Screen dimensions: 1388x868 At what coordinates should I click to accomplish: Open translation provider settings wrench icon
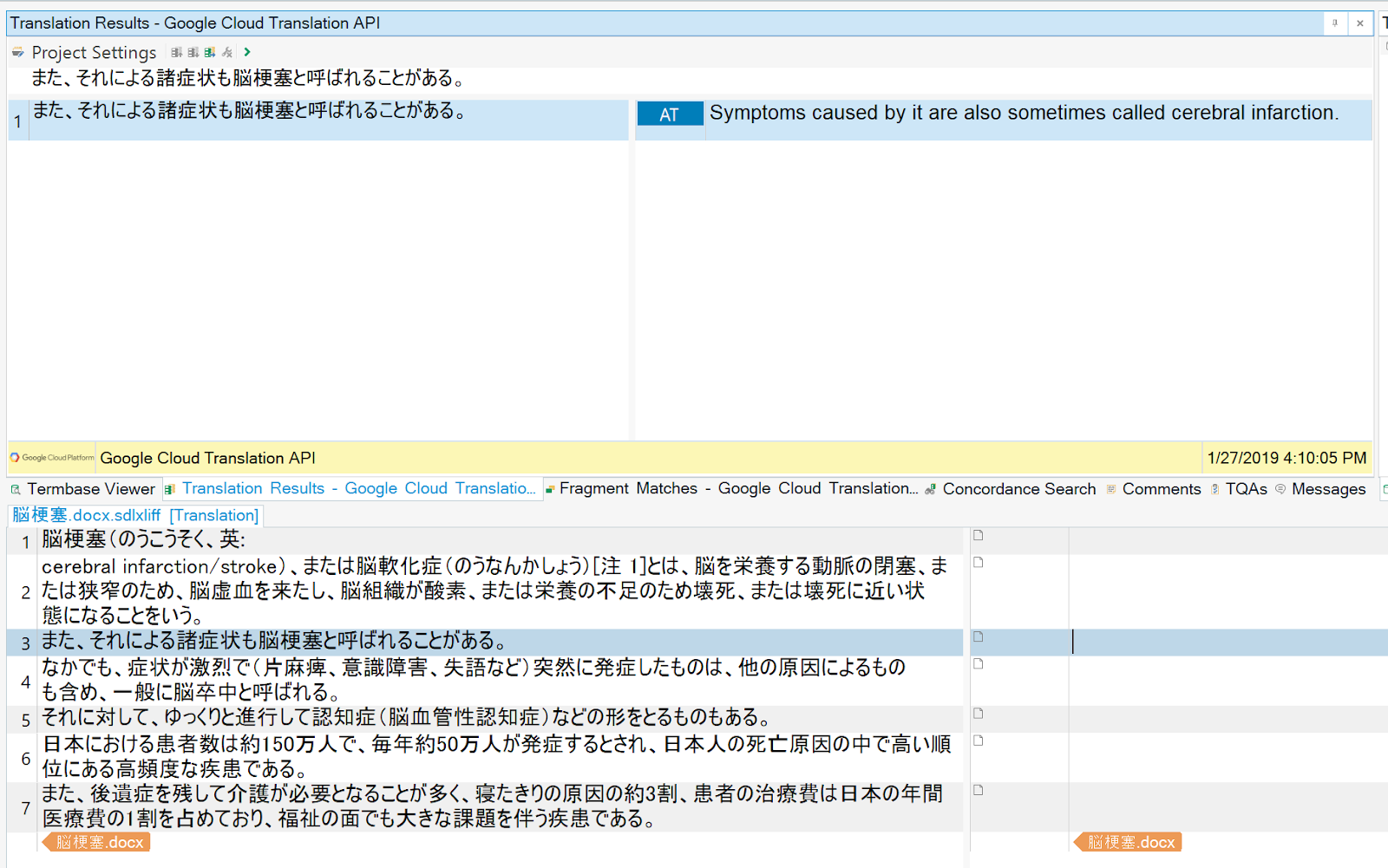click(x=227, y=52)
